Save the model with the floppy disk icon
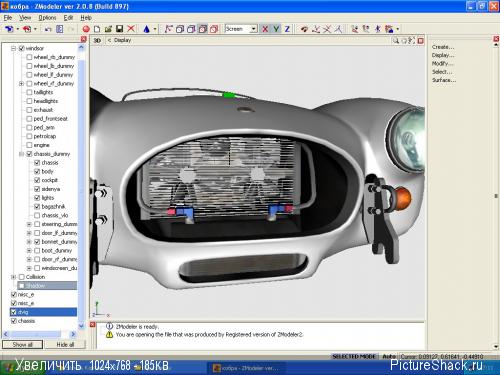 [x=119, y=29]
